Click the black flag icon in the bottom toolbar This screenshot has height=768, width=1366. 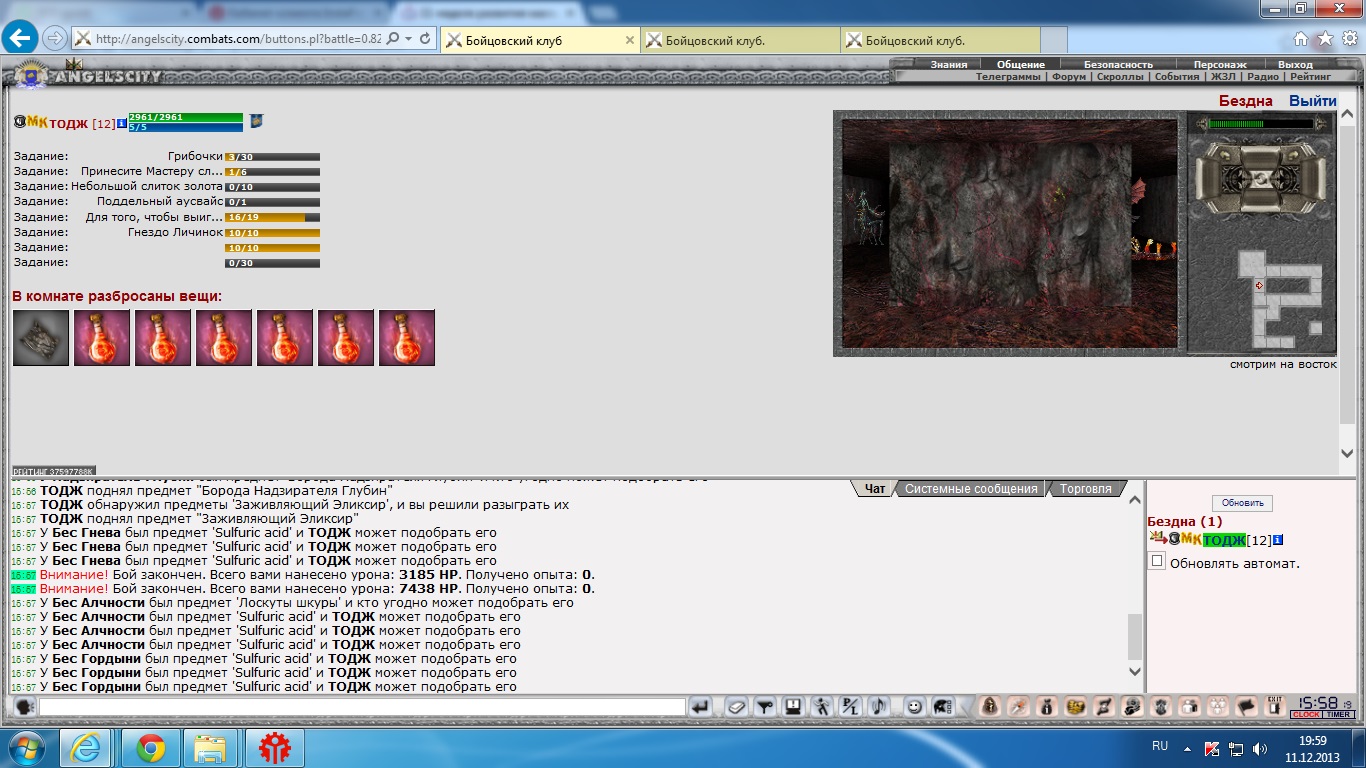tap(1246, 706)
